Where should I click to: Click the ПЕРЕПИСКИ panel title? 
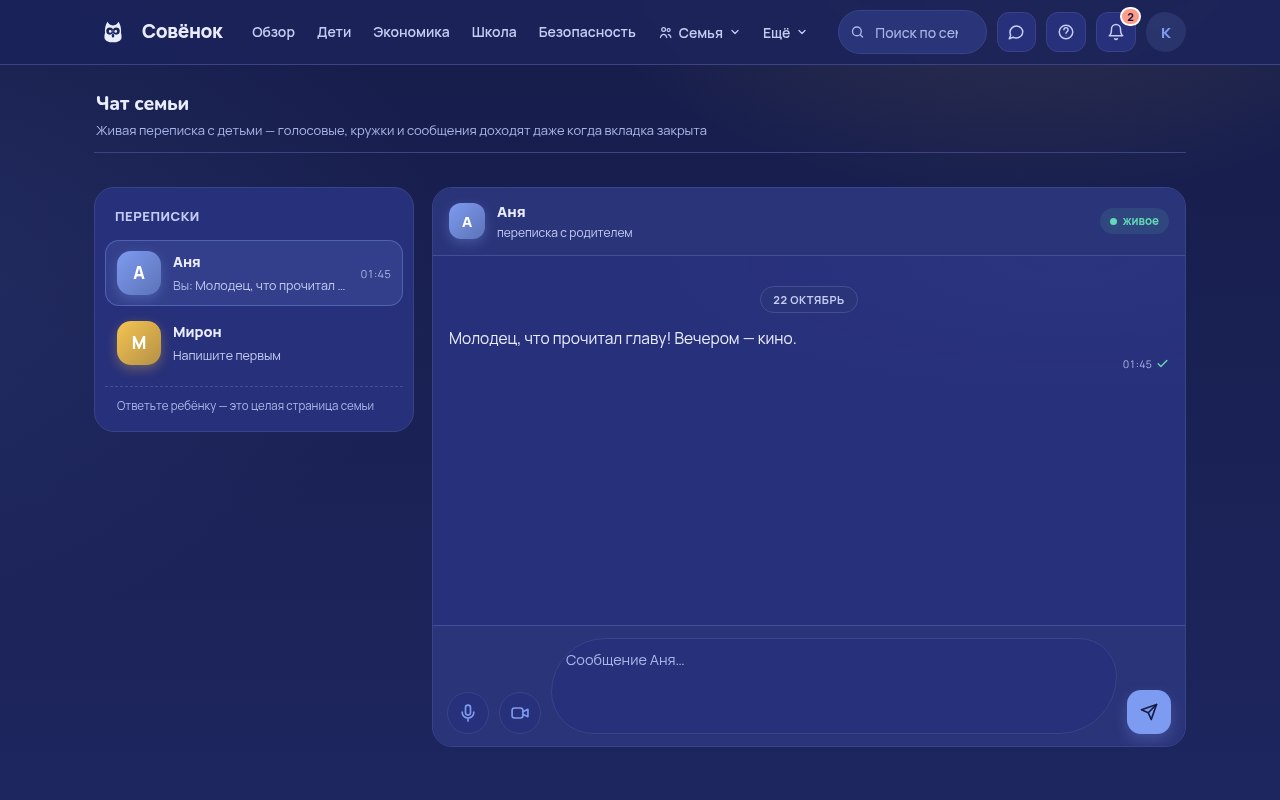point(157,216)
